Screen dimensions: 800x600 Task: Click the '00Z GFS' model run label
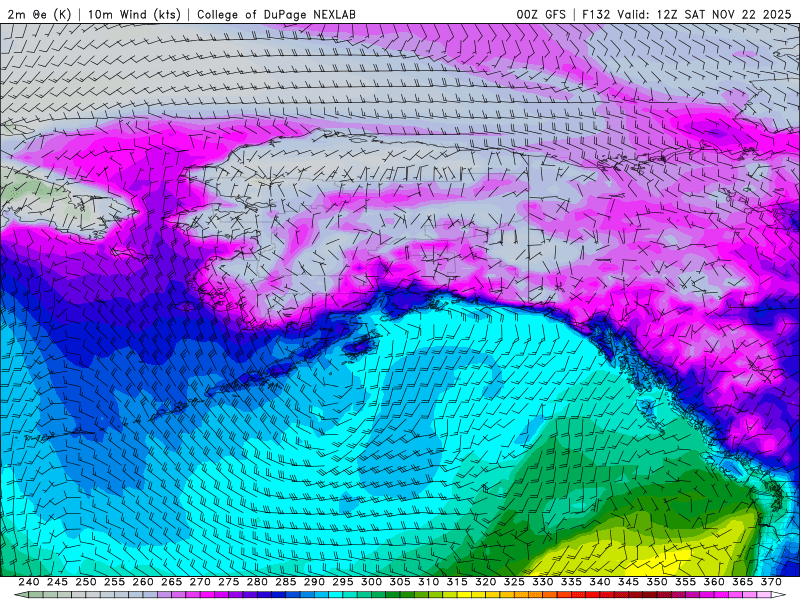click(541, 14)
